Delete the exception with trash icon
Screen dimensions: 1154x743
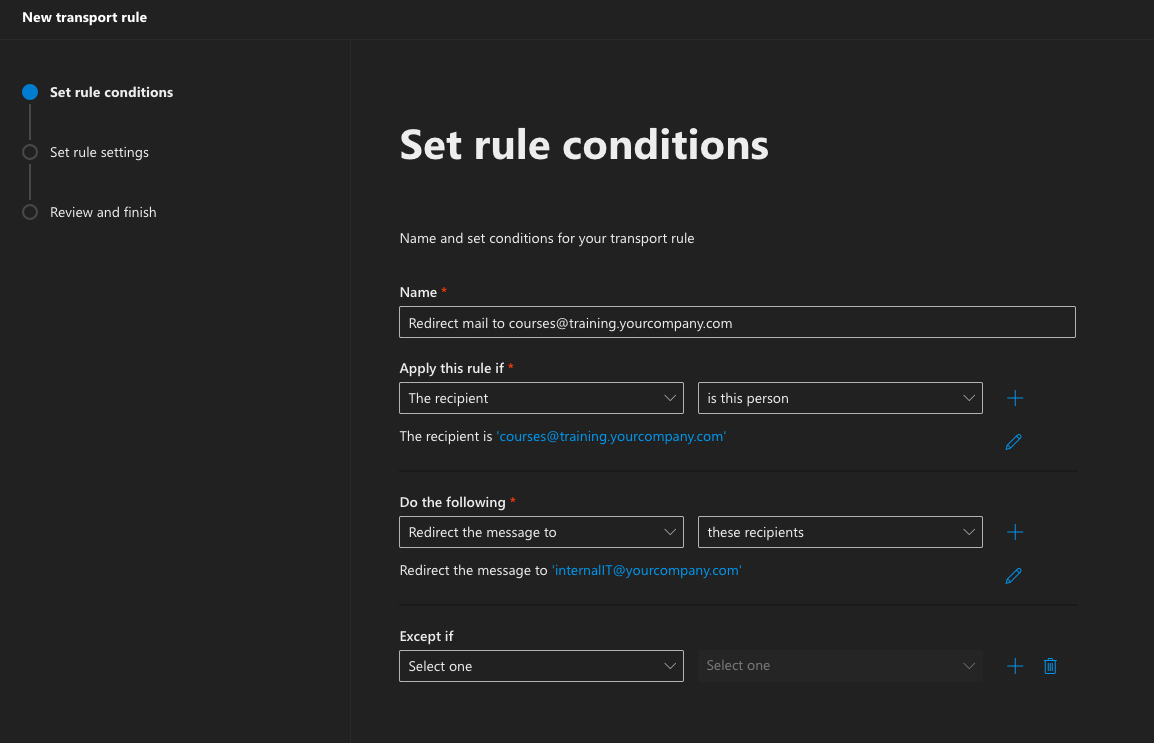[1050, 666]
